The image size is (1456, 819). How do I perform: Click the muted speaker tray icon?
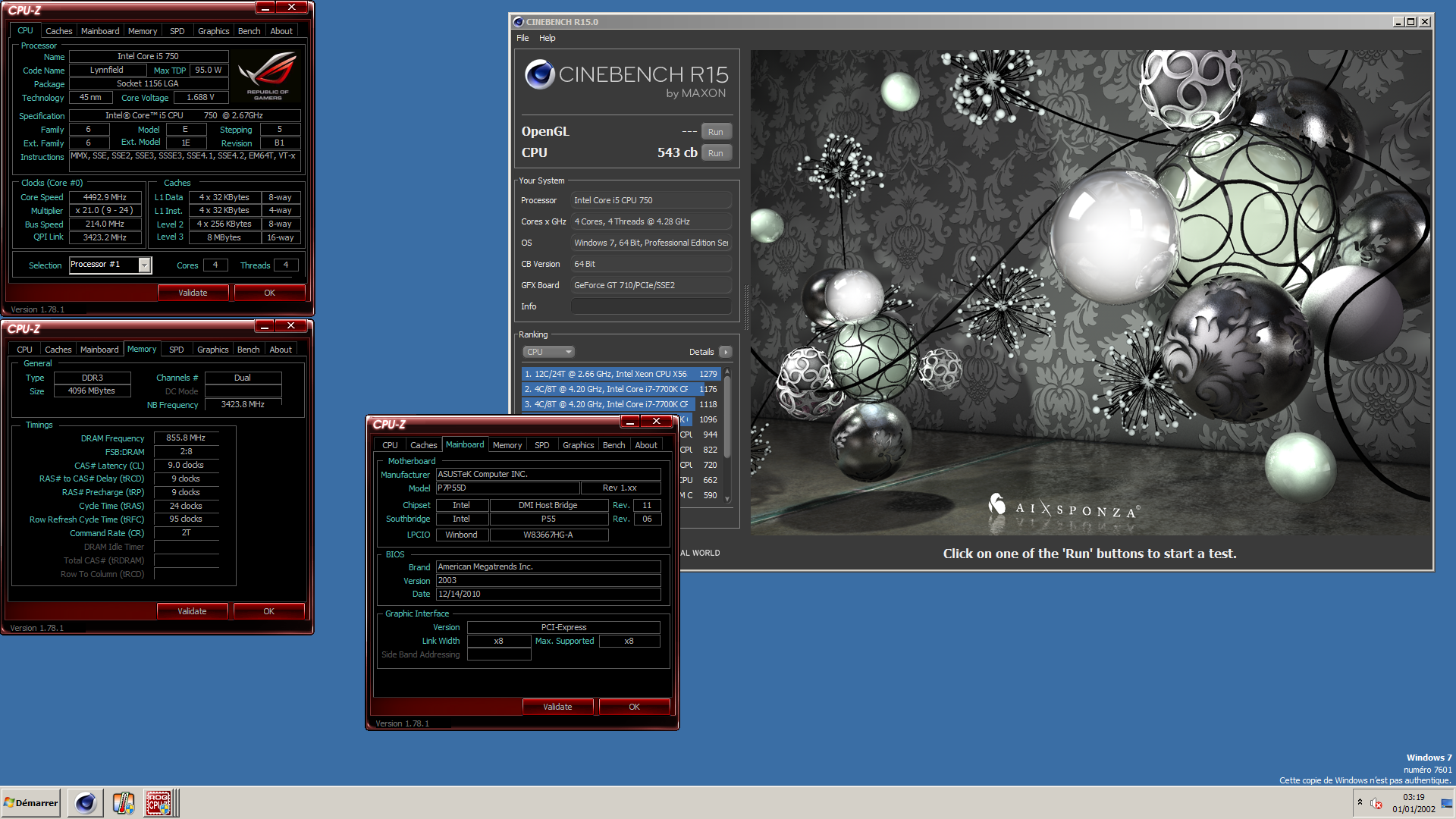coord(1376,803)
